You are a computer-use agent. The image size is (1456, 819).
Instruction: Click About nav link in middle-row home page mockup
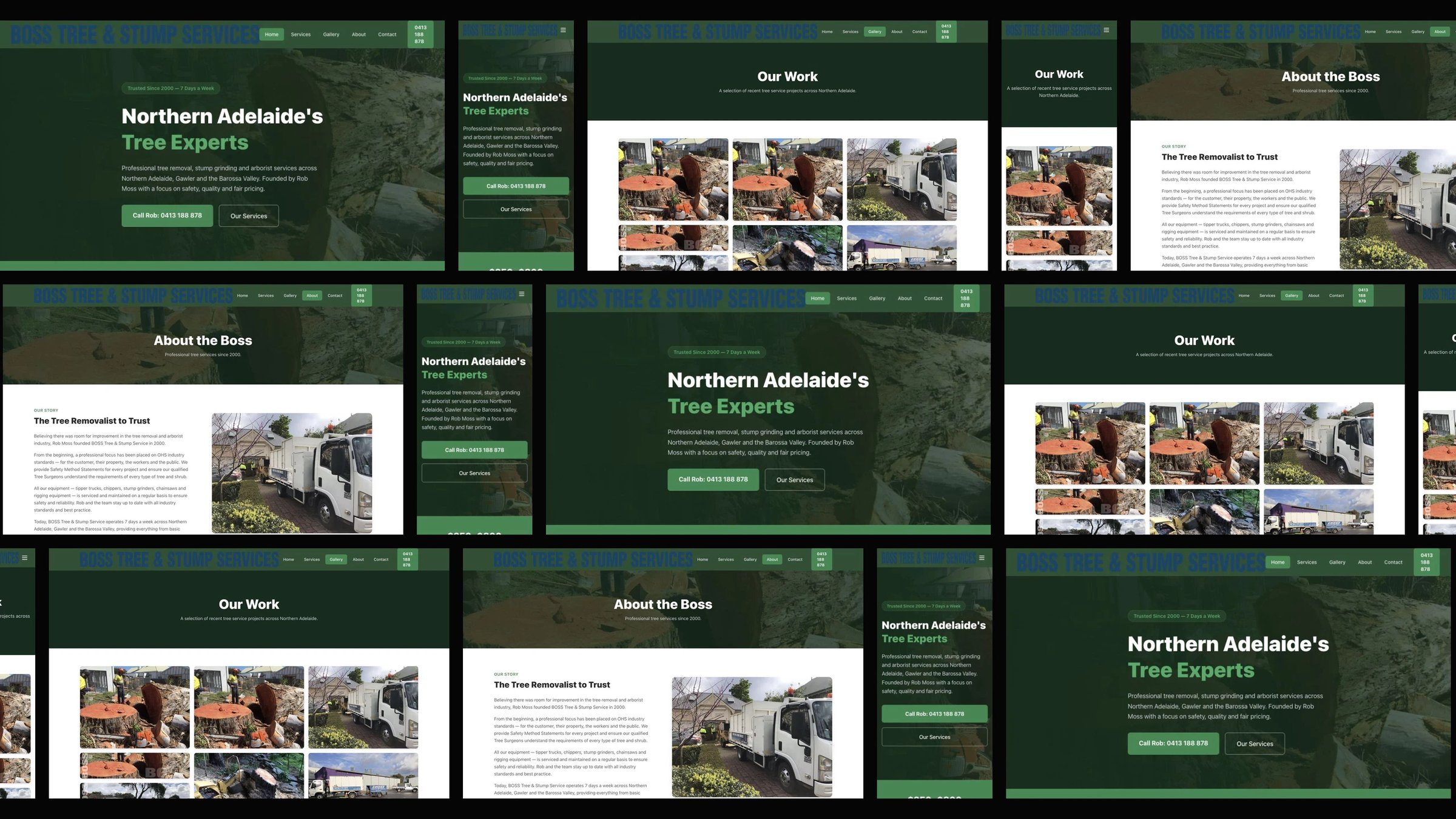coord(905,298)
